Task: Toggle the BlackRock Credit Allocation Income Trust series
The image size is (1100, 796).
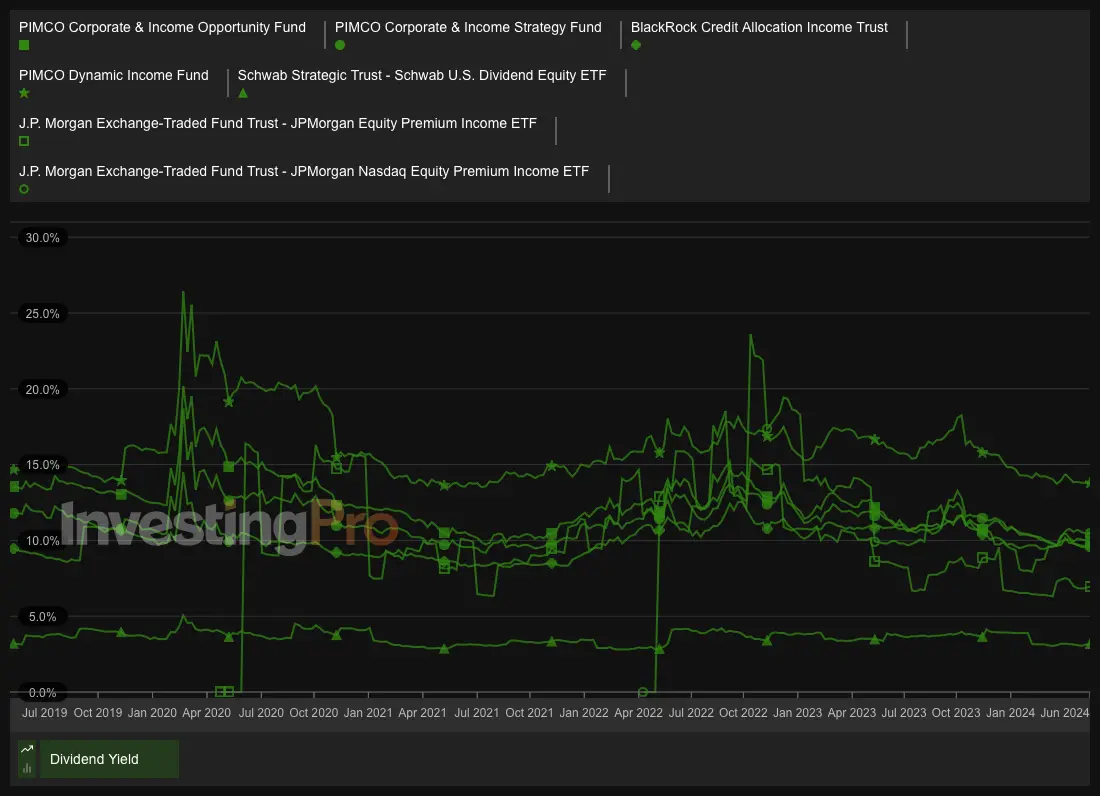Action: pyautogui.click(x=759, y=27)
